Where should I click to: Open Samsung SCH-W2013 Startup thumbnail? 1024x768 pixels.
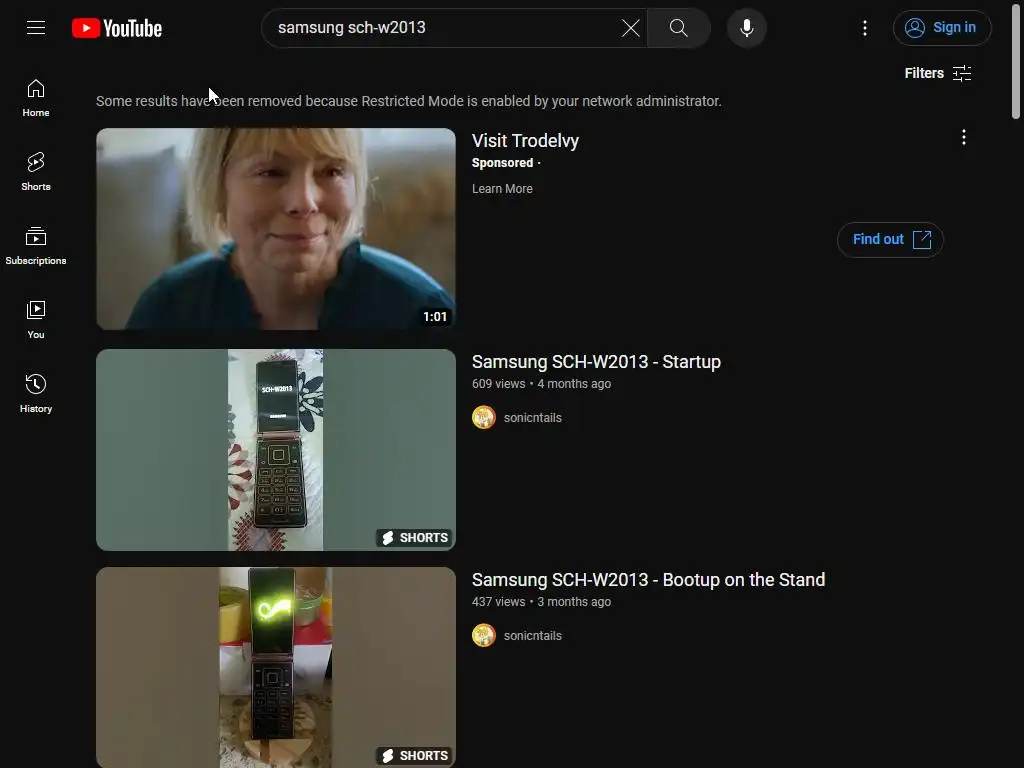coord(276,450)
